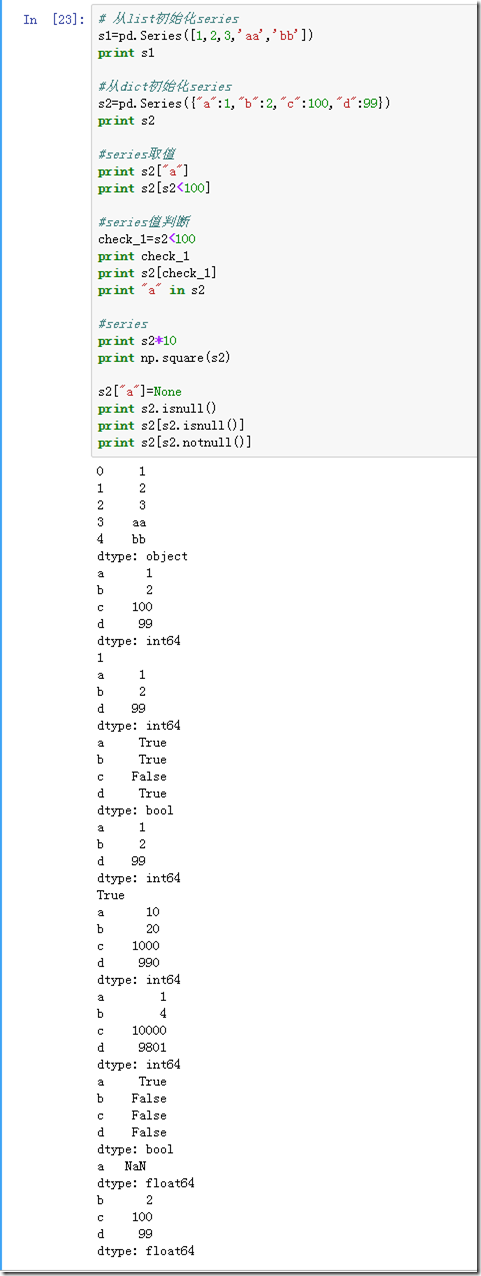Viewport: 481px width, 1276px height.
Task: Click the 'print s2[s2.notnull()]' code line
Action: [175, 444]
